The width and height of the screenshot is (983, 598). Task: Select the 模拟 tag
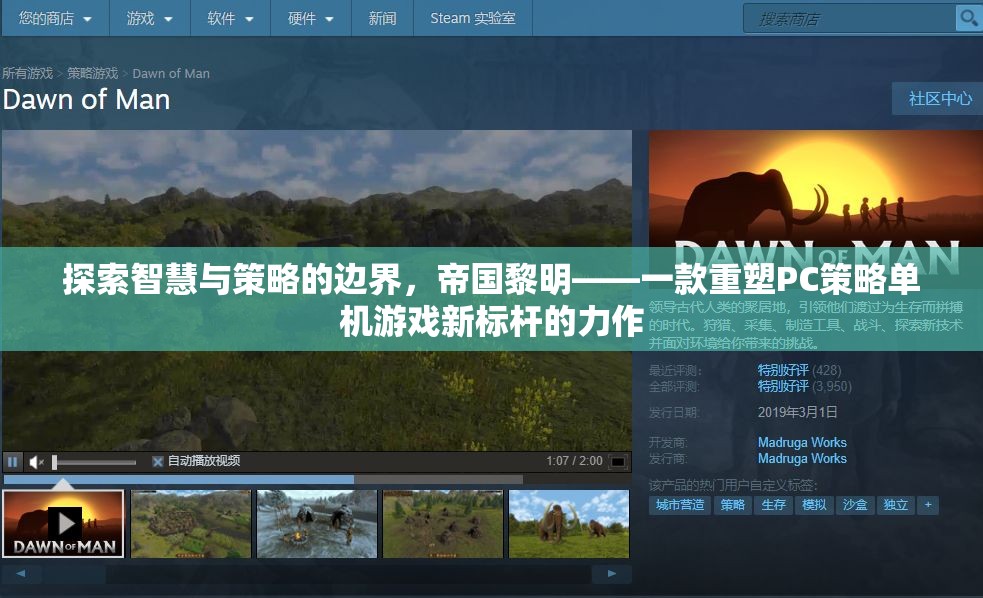point(814,505)
